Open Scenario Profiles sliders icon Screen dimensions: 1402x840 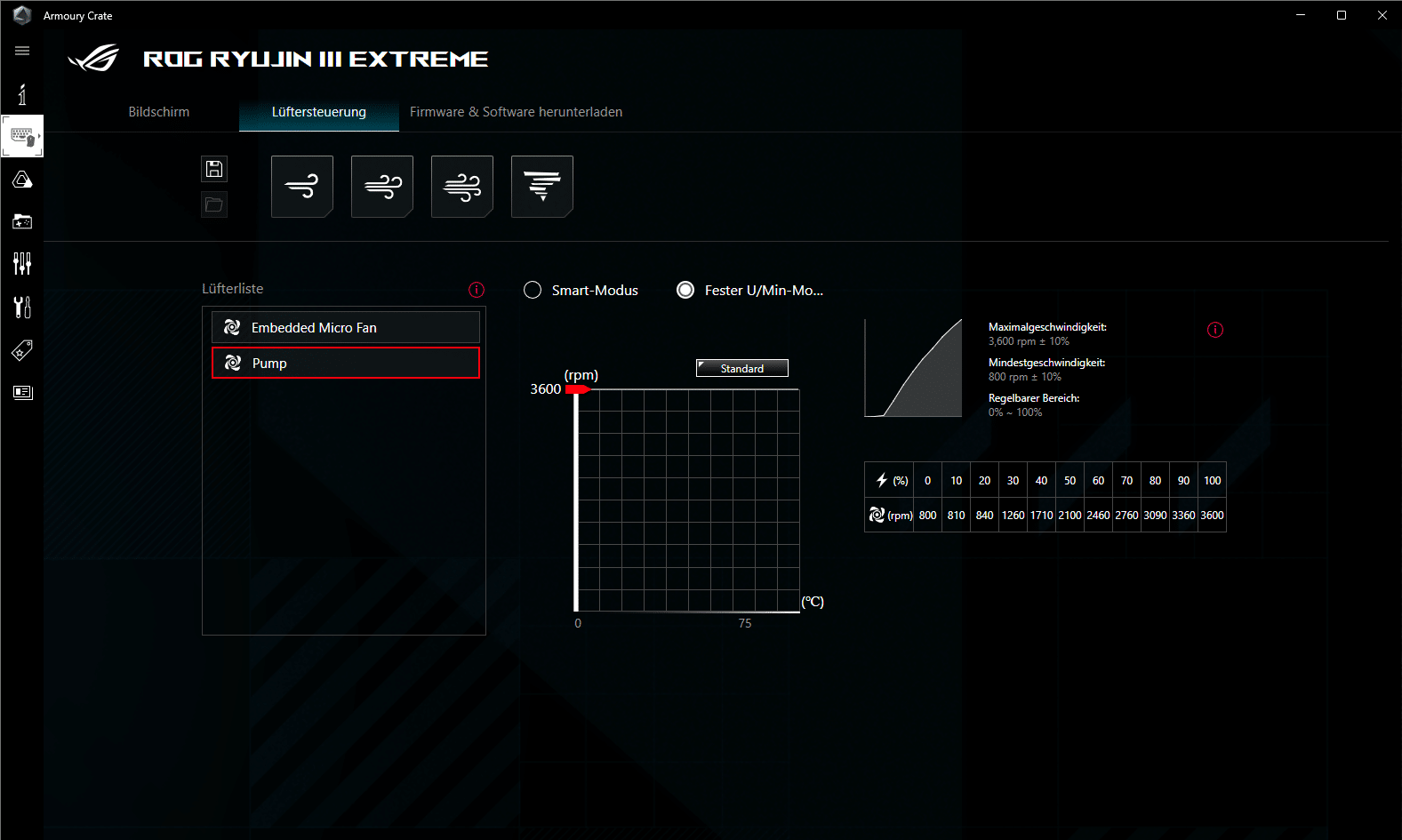(x=22, y=263)
